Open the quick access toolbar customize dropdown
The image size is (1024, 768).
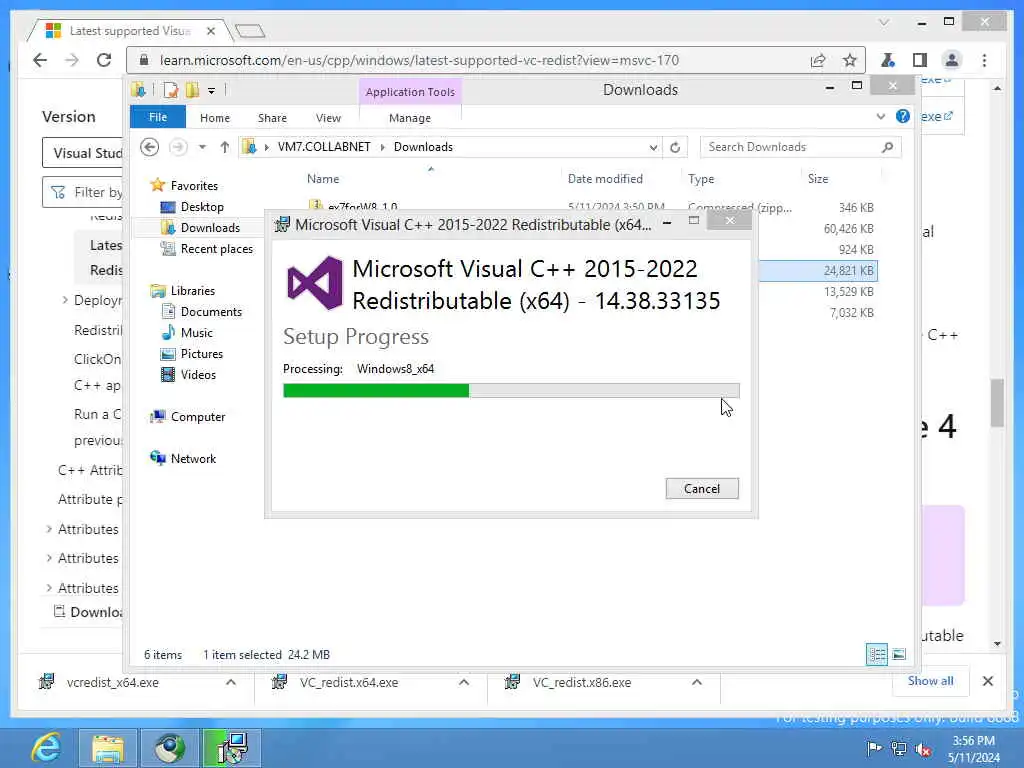pos(212,91)
